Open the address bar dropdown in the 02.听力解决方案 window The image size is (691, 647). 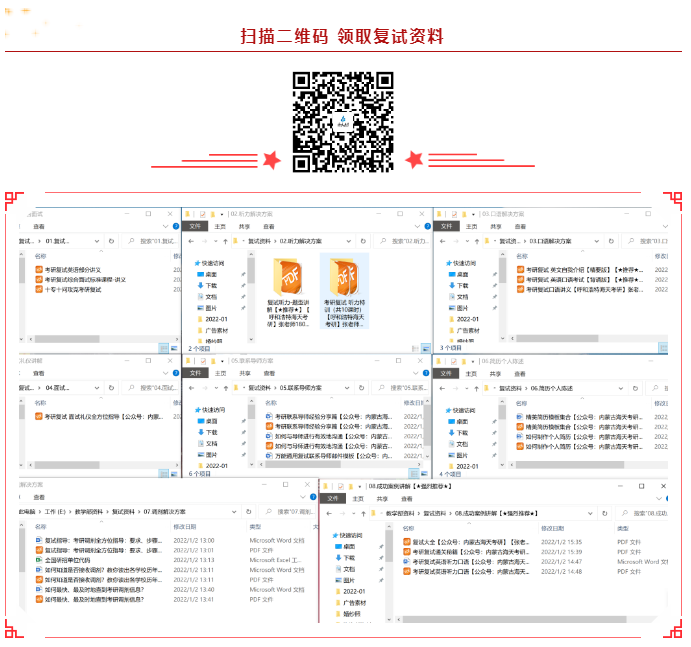(349, 241)
